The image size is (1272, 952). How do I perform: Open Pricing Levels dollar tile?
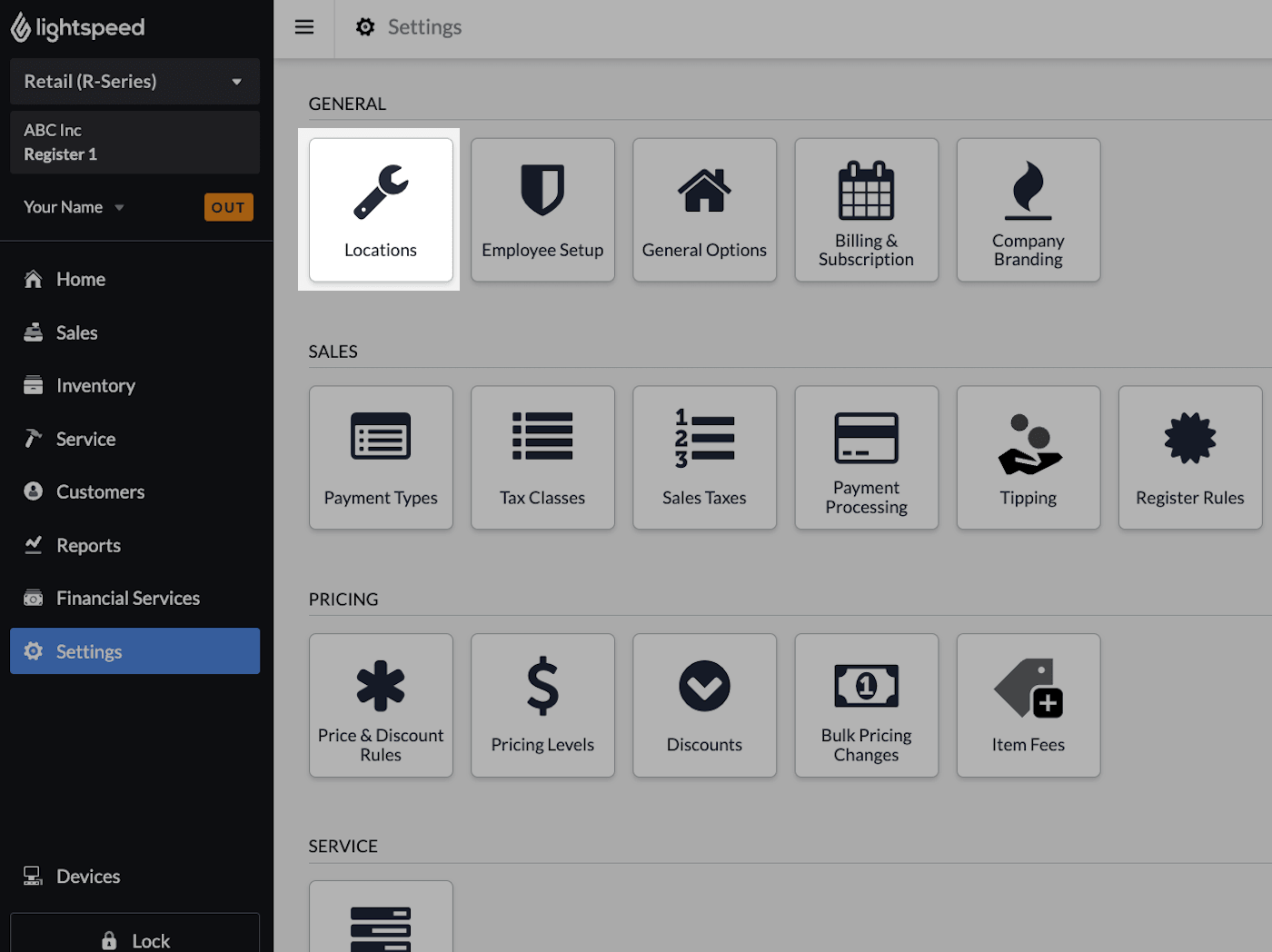[542, 705]
